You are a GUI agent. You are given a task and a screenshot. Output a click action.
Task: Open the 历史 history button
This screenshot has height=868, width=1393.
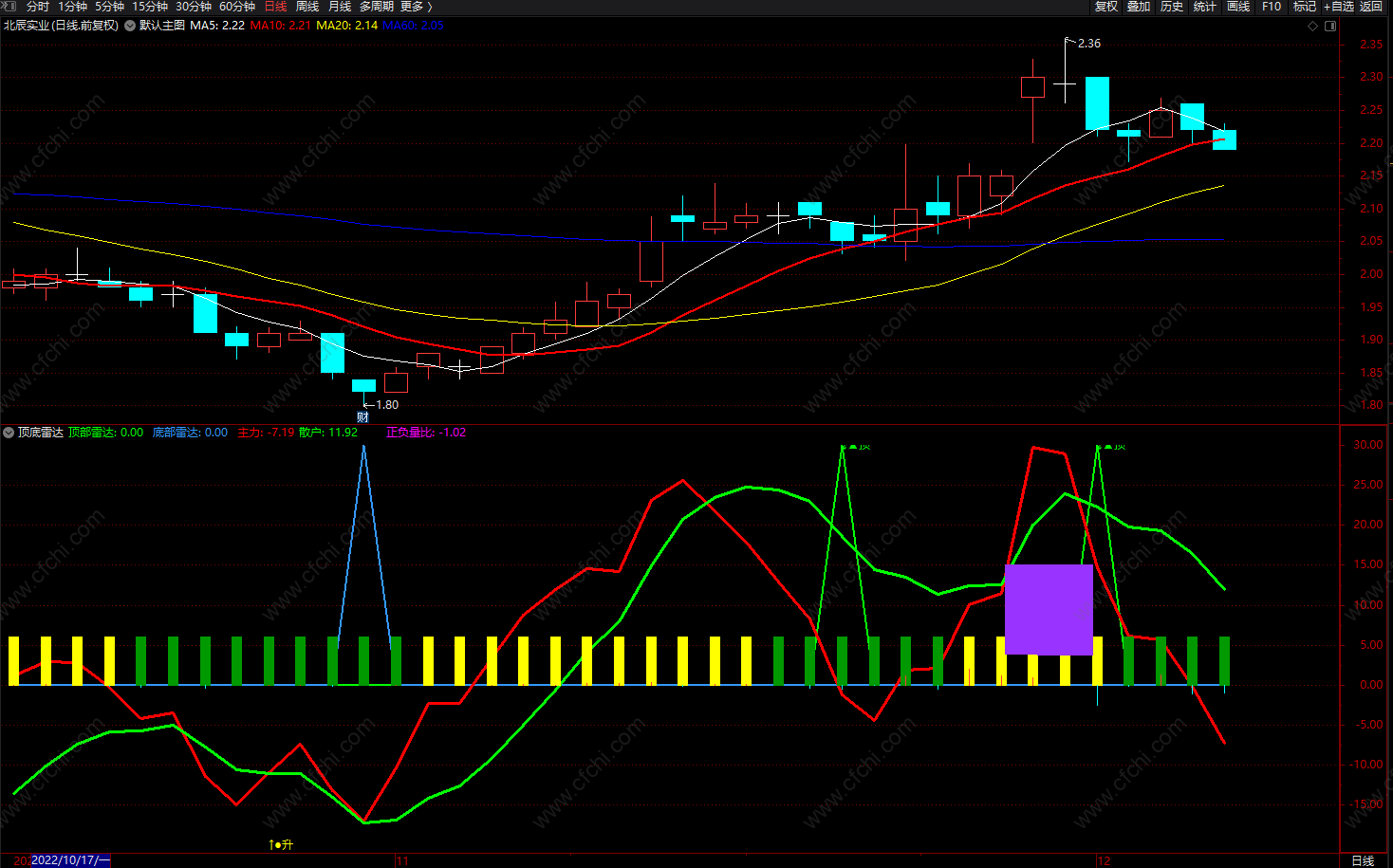[1172, 7]
